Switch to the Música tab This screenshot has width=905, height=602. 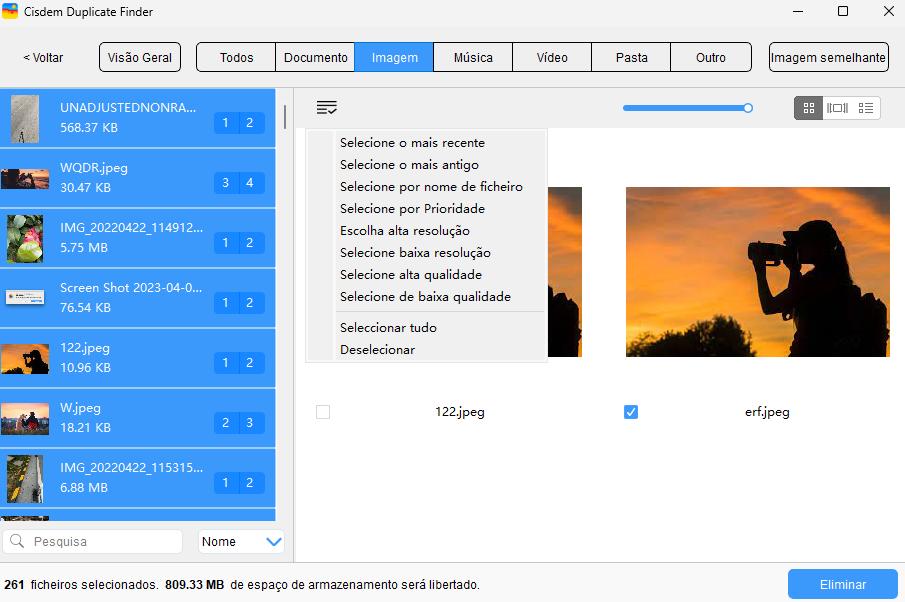click(x=472, y=57)
